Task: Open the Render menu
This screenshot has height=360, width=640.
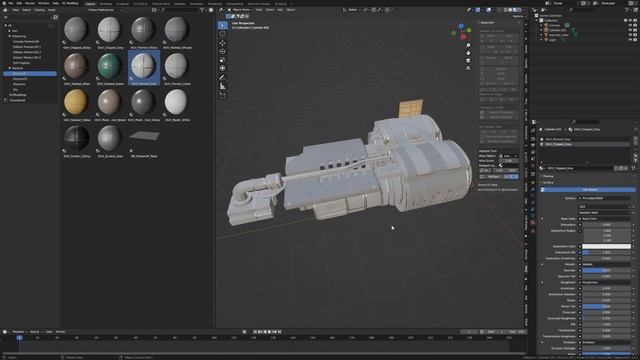Action: point(30,3)
